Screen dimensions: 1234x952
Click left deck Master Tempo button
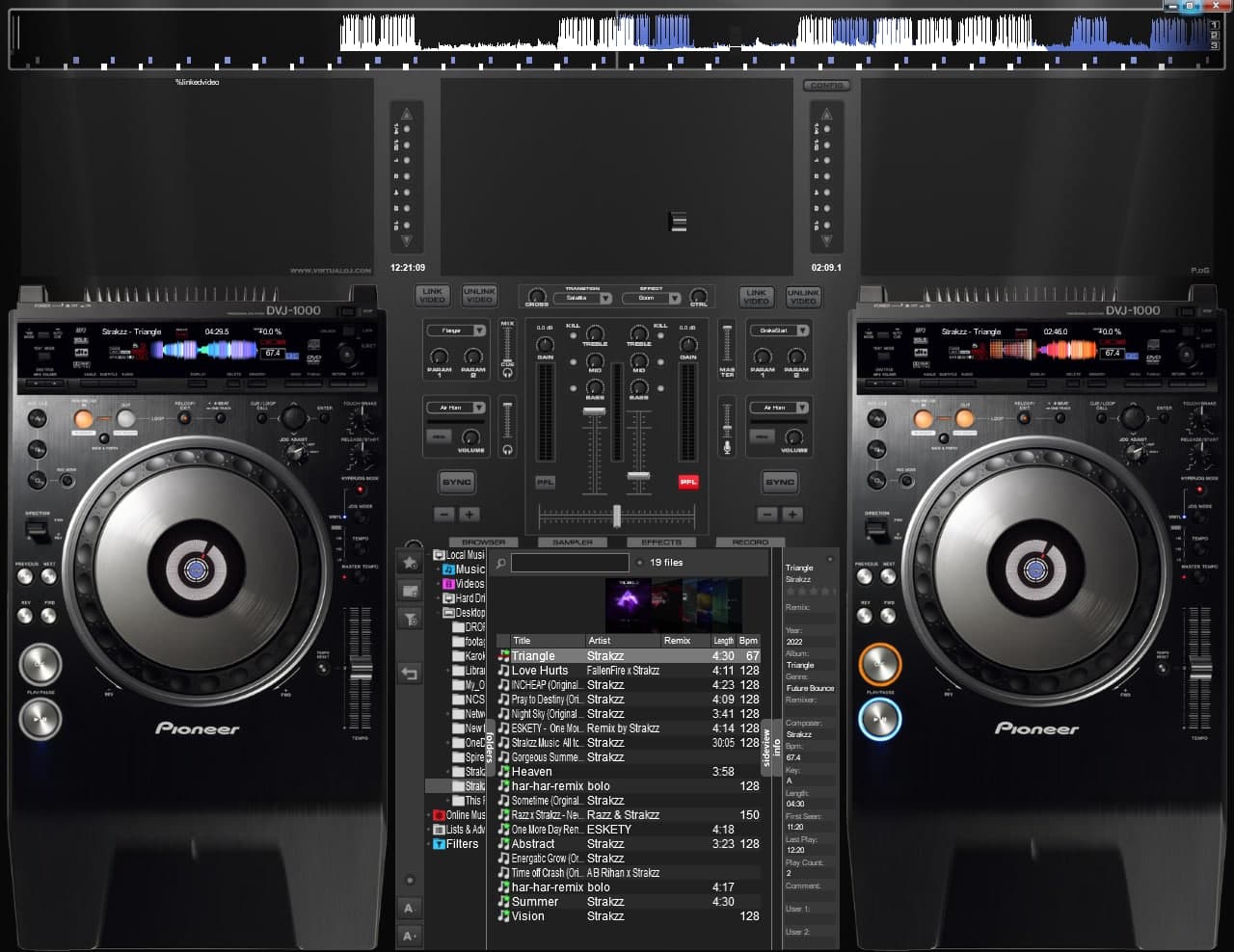pos(361,579)
